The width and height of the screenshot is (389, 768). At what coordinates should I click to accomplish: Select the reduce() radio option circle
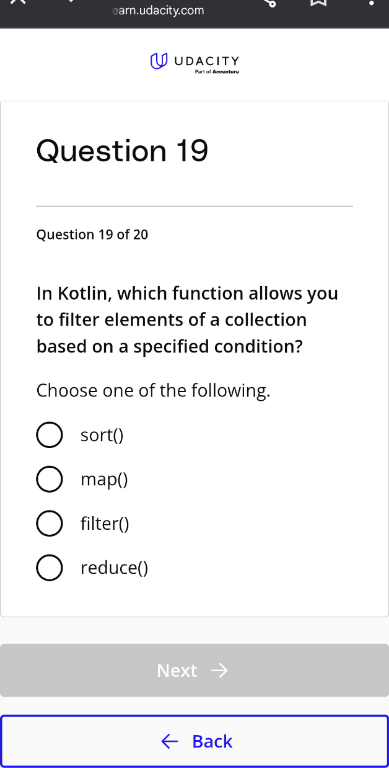pyautogui.click(x=49, y=568)
